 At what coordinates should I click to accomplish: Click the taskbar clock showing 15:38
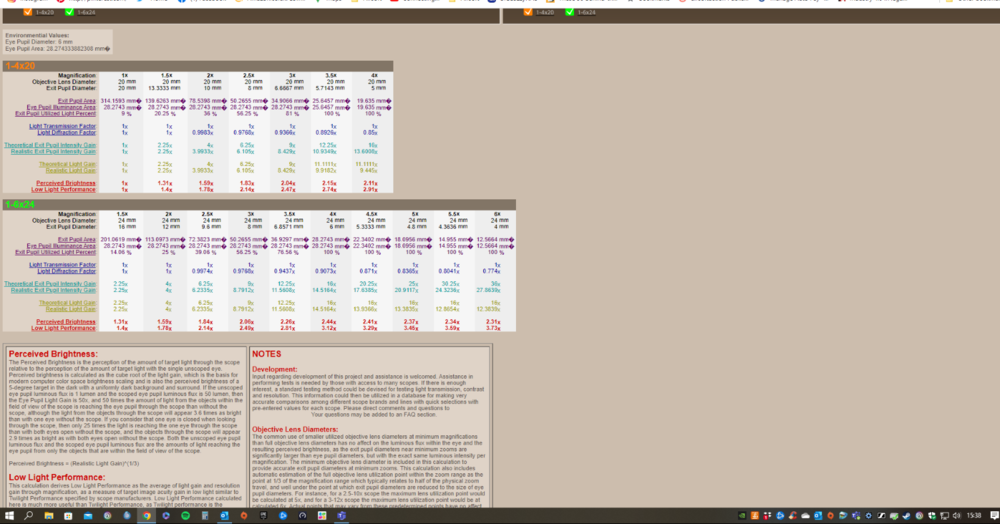975,516
